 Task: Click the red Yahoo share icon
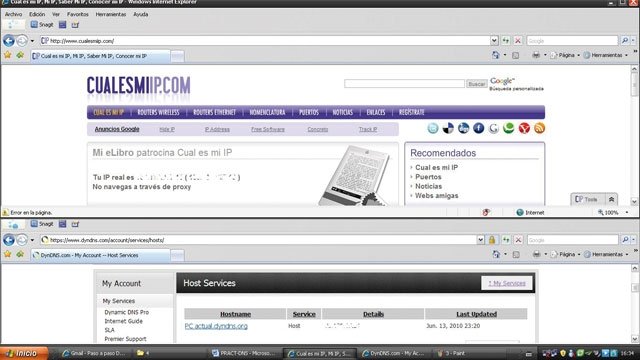(x=524, y=129)
